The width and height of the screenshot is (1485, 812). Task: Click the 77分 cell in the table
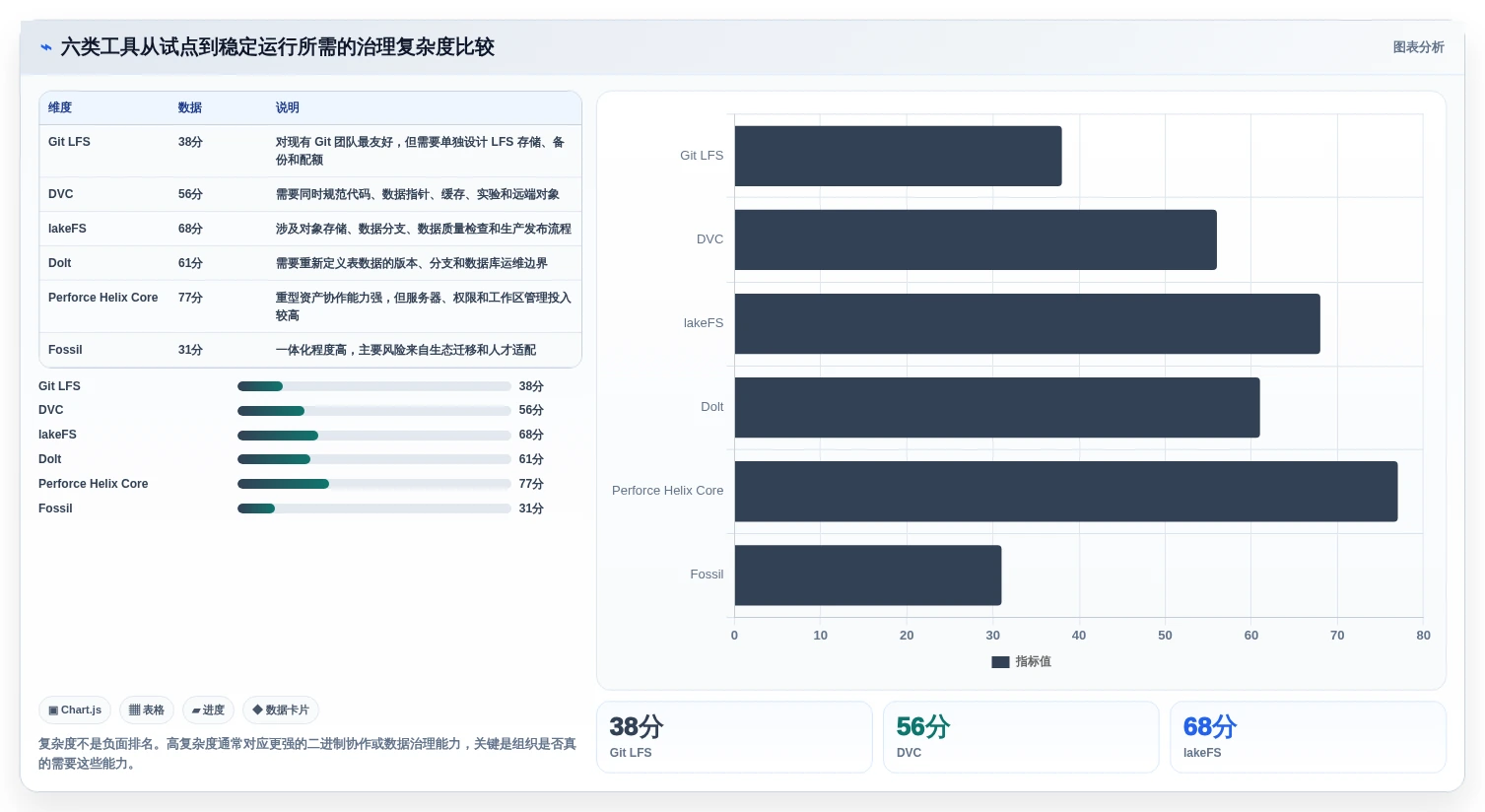point(190,298)
